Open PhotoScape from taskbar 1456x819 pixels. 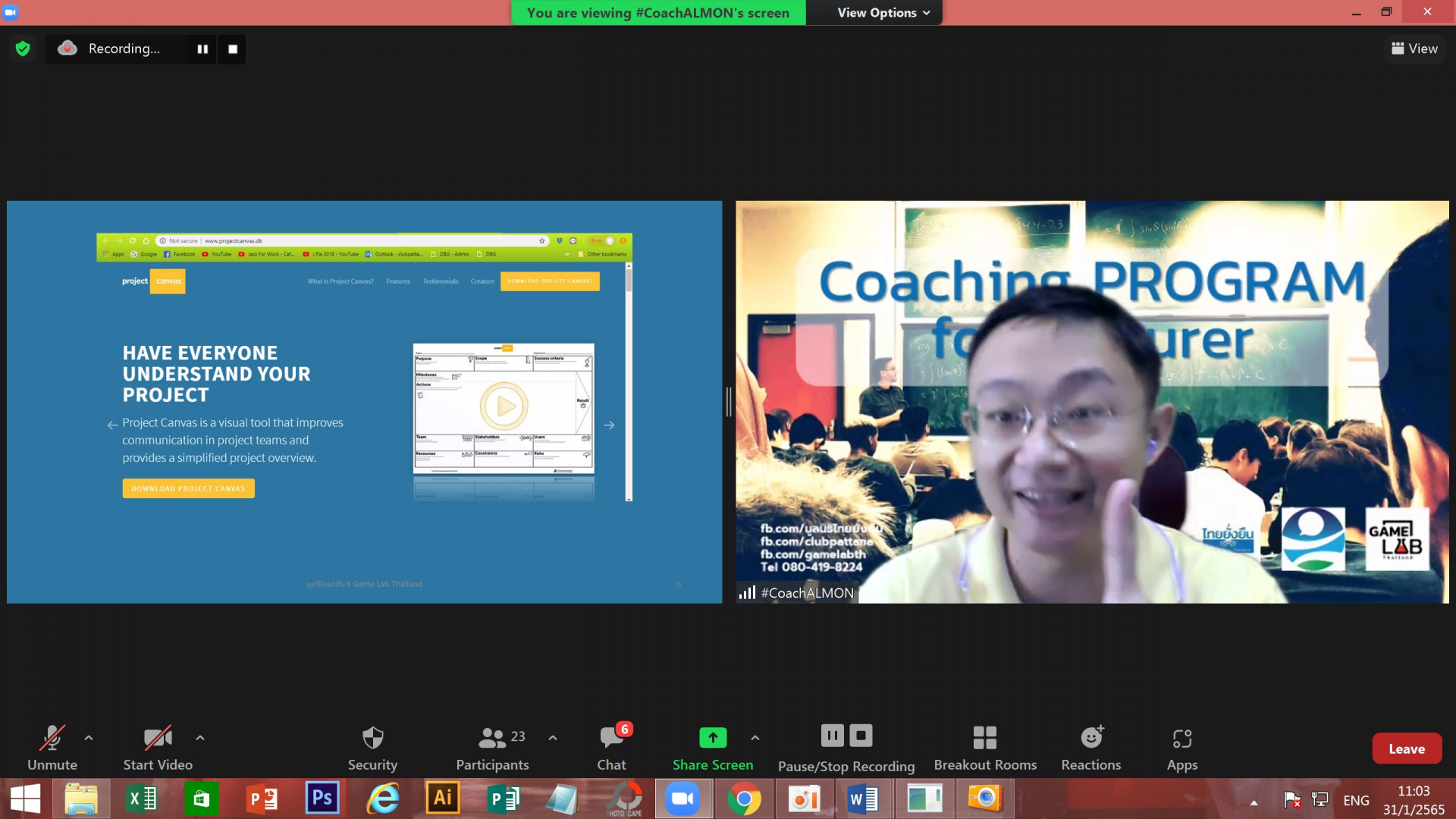click(625, 799)
